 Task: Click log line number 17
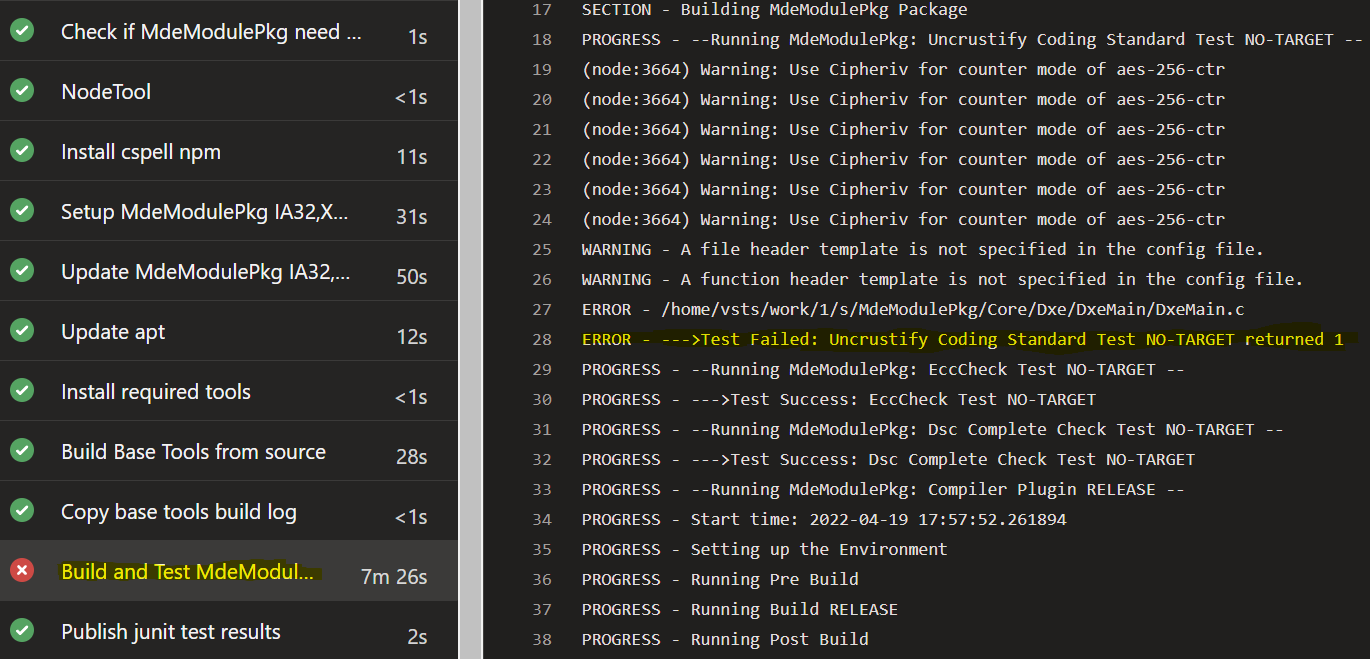click(541, 10)
